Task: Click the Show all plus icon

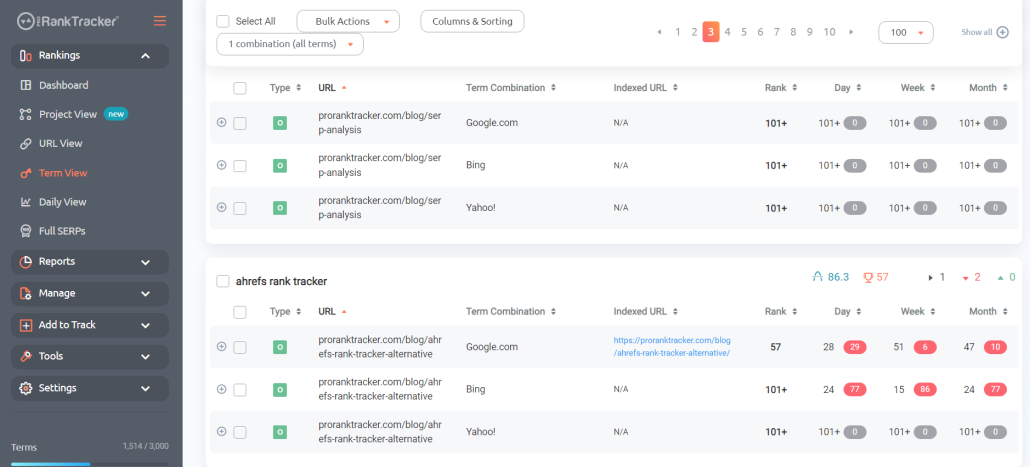Action: click(x=1002, y=32)
